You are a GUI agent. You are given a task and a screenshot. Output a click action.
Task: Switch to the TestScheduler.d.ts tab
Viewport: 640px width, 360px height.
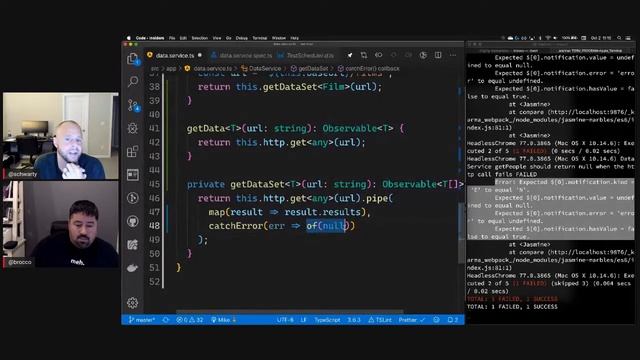[x=306, y=55]
